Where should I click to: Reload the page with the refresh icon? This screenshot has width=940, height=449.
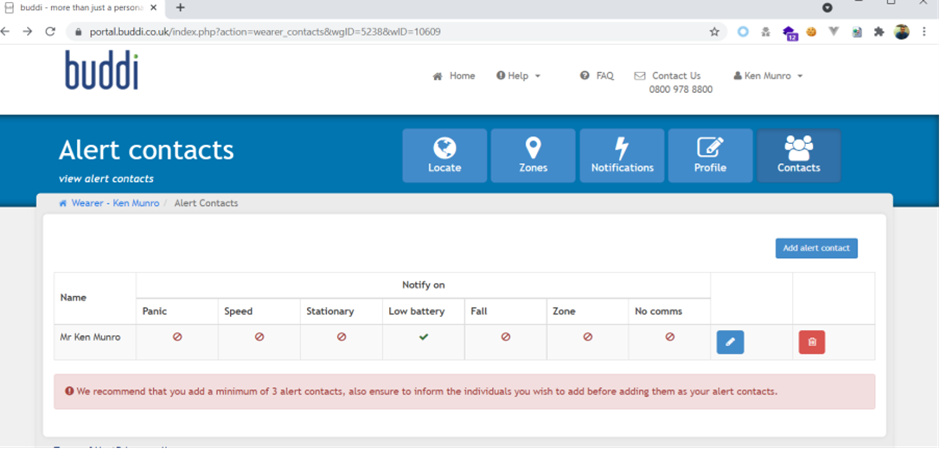pyautogui.click(x=51, y=32)
